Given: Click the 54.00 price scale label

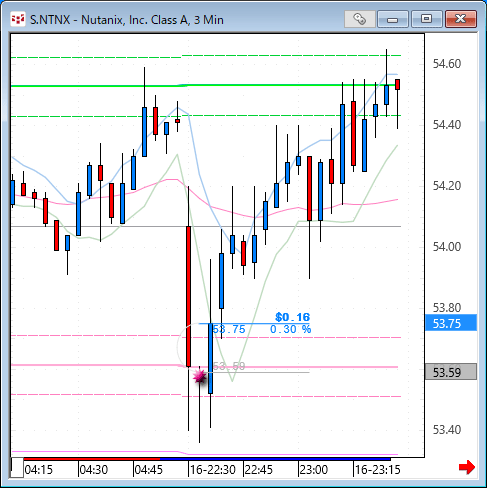Looking at the screenshot, I should click(447, 247).
